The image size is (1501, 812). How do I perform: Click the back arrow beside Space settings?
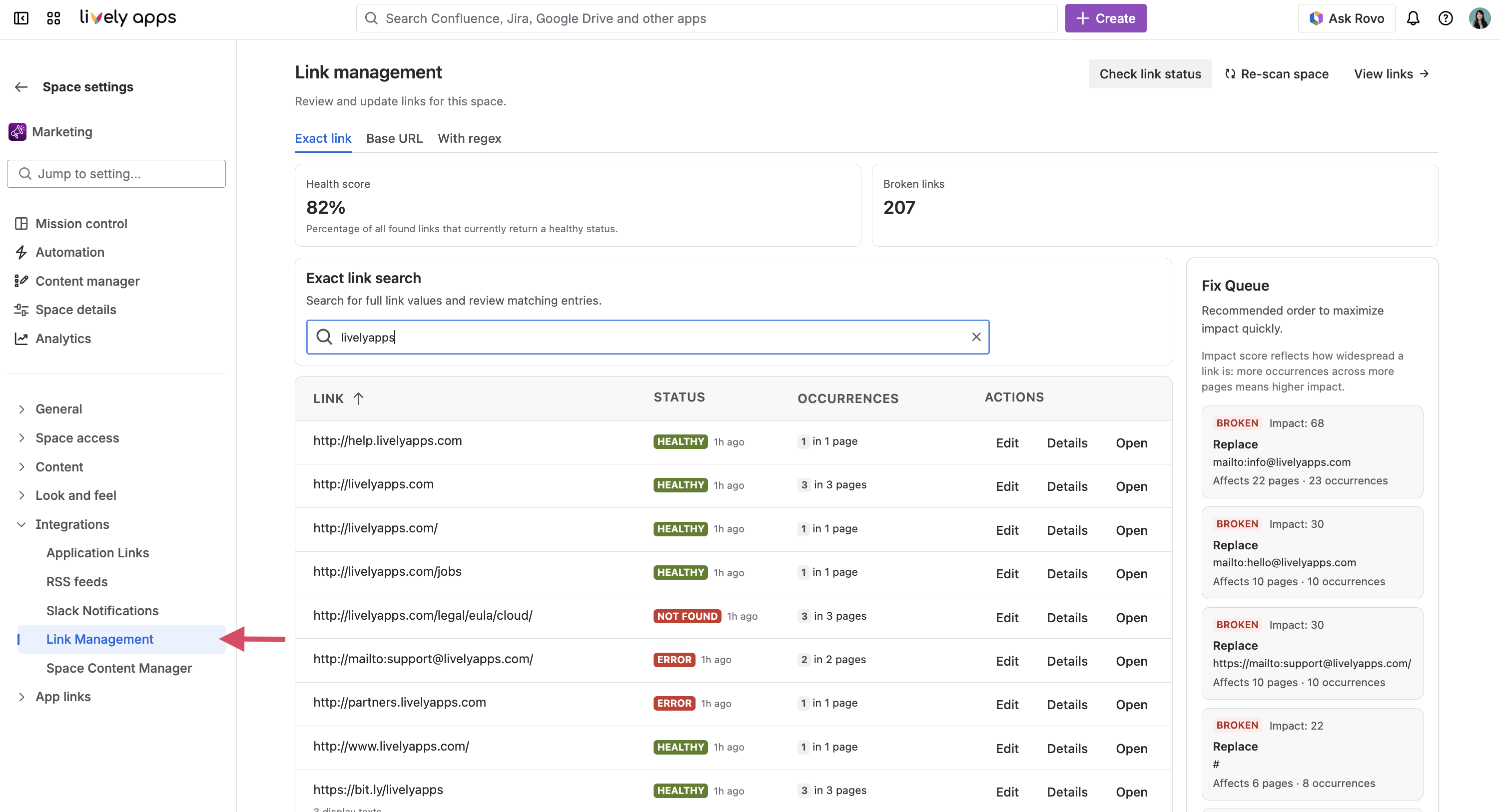pos(21,87)
